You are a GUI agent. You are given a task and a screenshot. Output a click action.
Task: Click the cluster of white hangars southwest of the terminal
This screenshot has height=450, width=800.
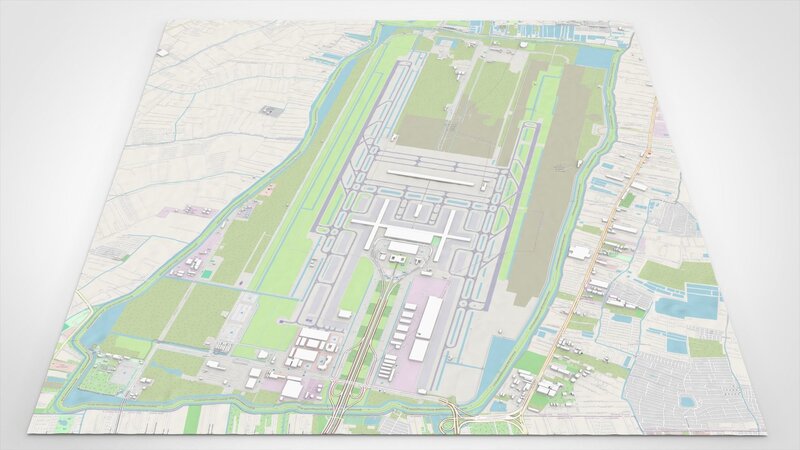[x=310, y=345]
